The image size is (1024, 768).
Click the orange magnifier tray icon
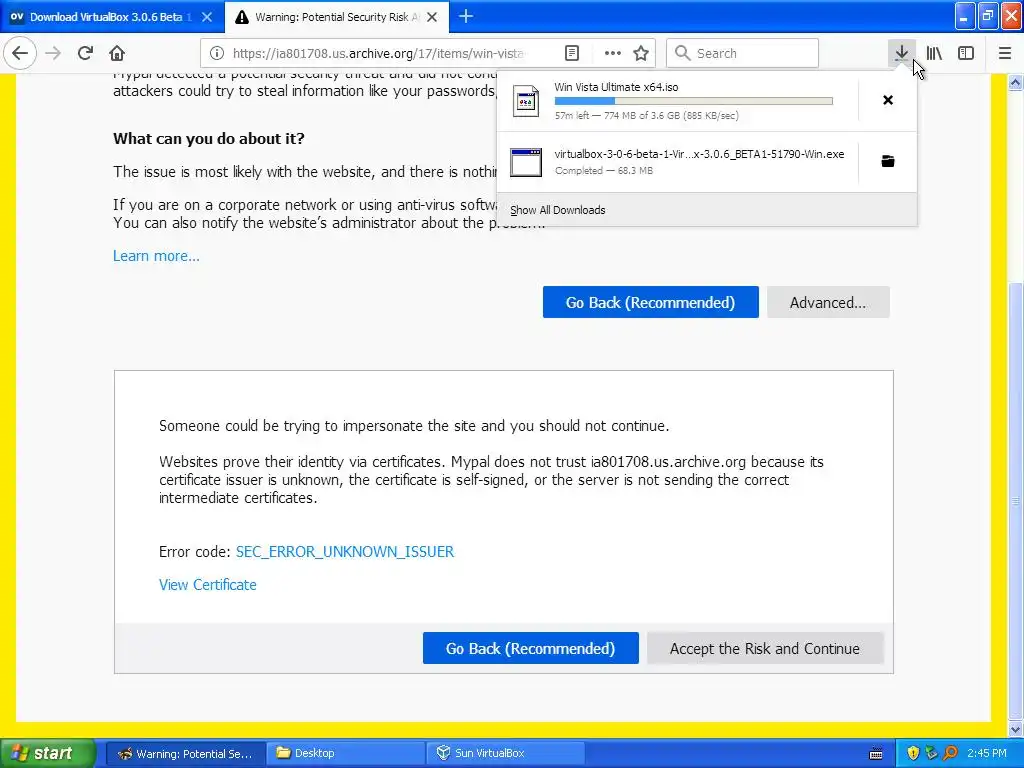point(950,753)
